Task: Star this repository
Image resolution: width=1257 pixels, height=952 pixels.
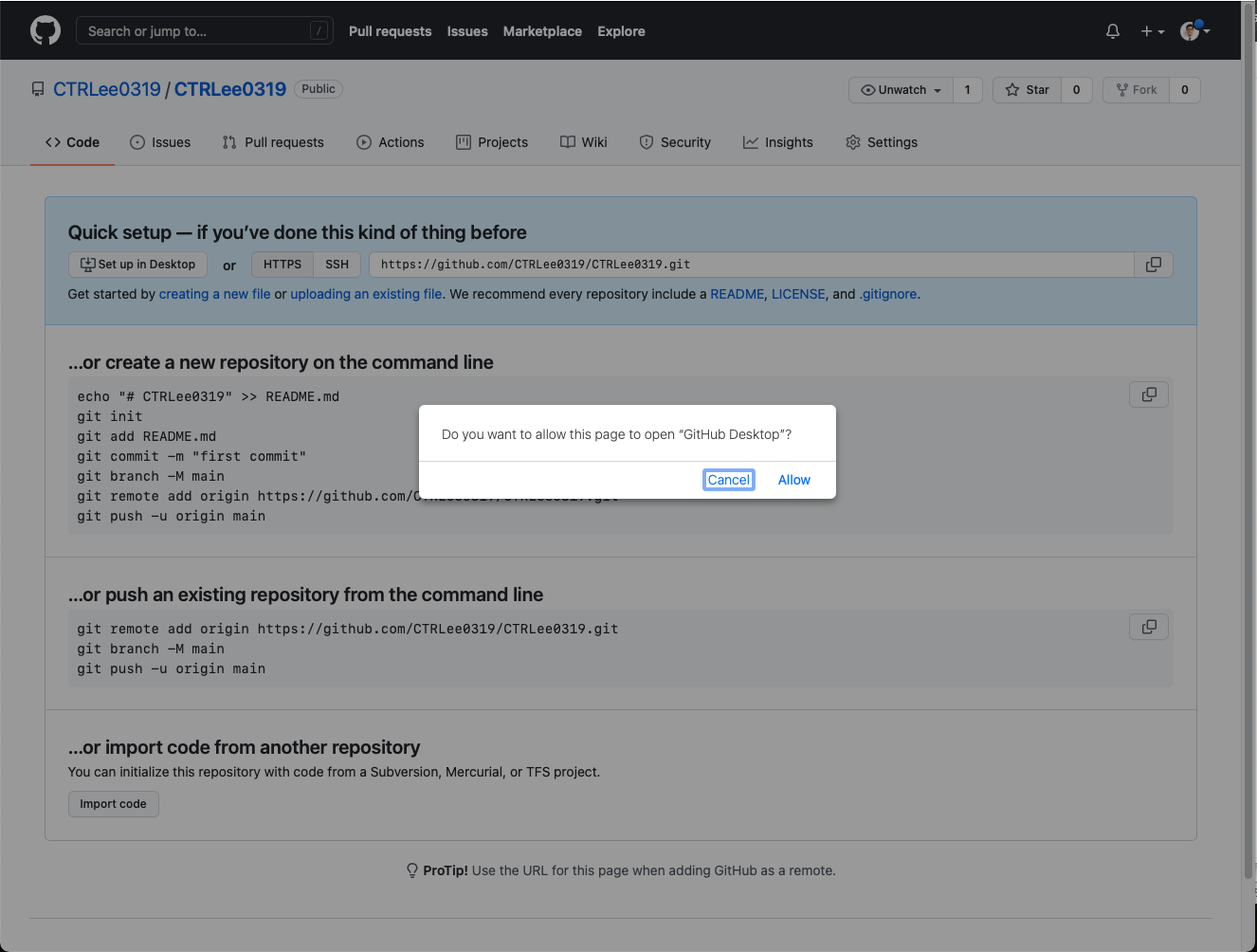Action: (x=1028, y=90)
